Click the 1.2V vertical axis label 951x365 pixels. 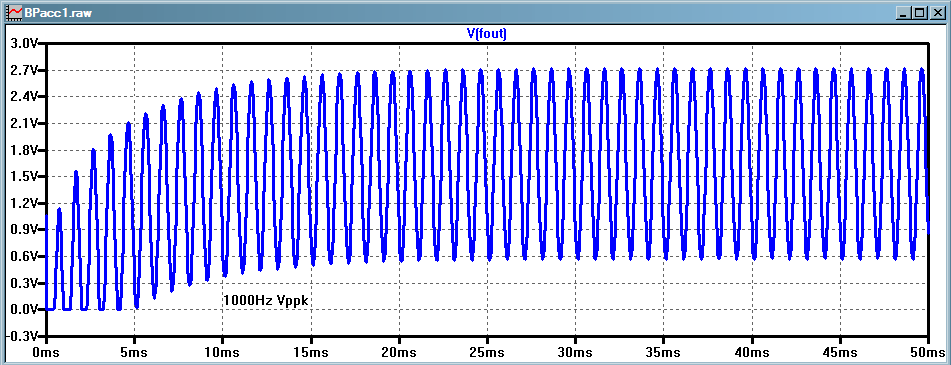tap(23, 203)
